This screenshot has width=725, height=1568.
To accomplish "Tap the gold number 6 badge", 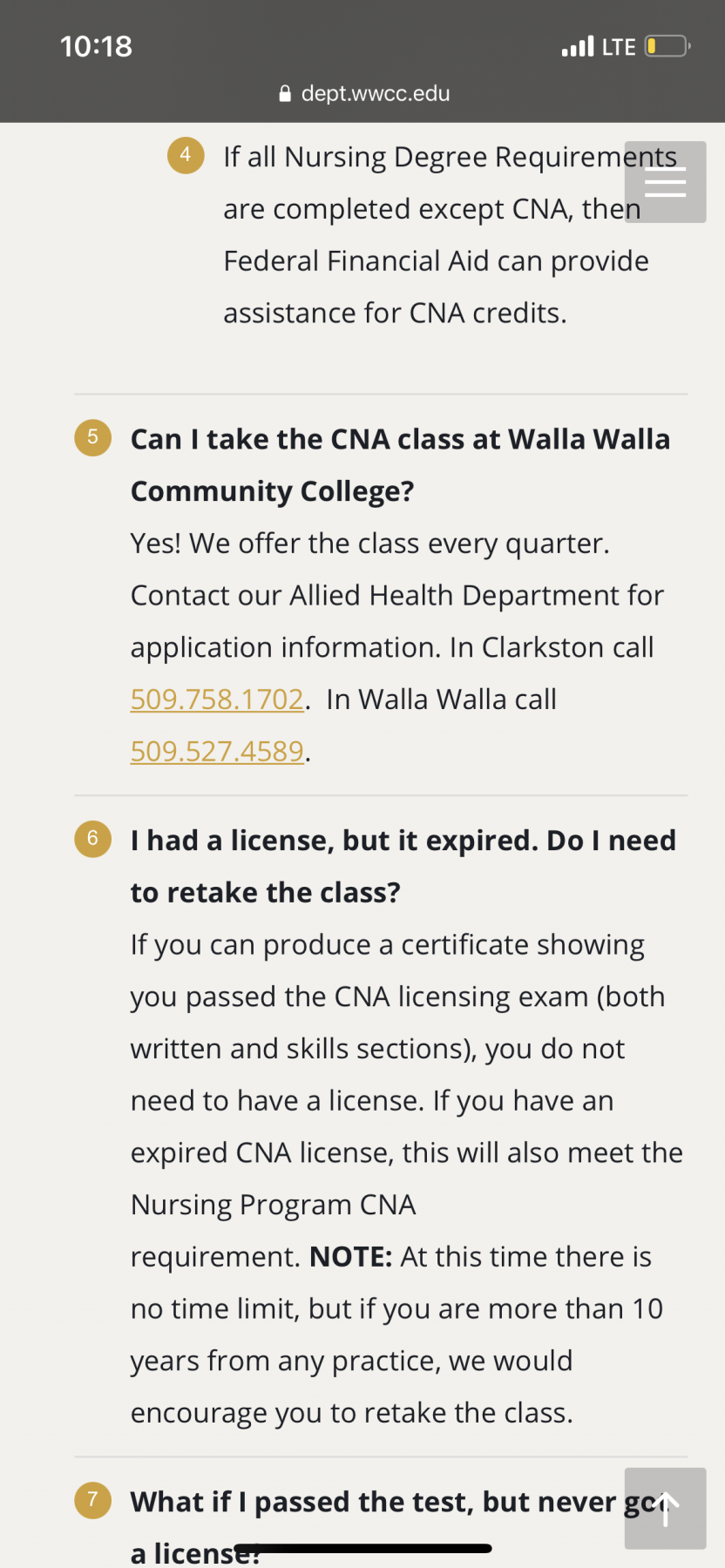I will pos(93,839).
